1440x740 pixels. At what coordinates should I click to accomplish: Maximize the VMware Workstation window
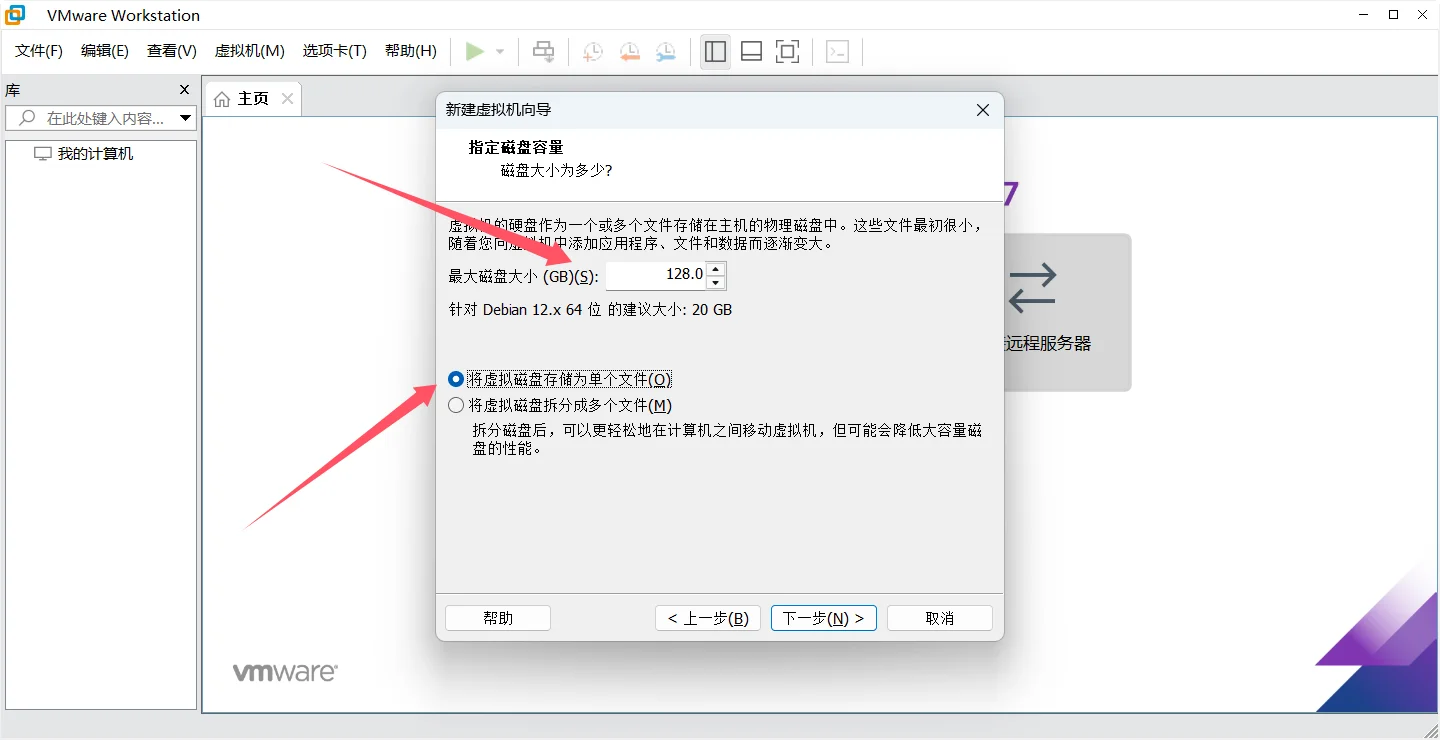1394,15
